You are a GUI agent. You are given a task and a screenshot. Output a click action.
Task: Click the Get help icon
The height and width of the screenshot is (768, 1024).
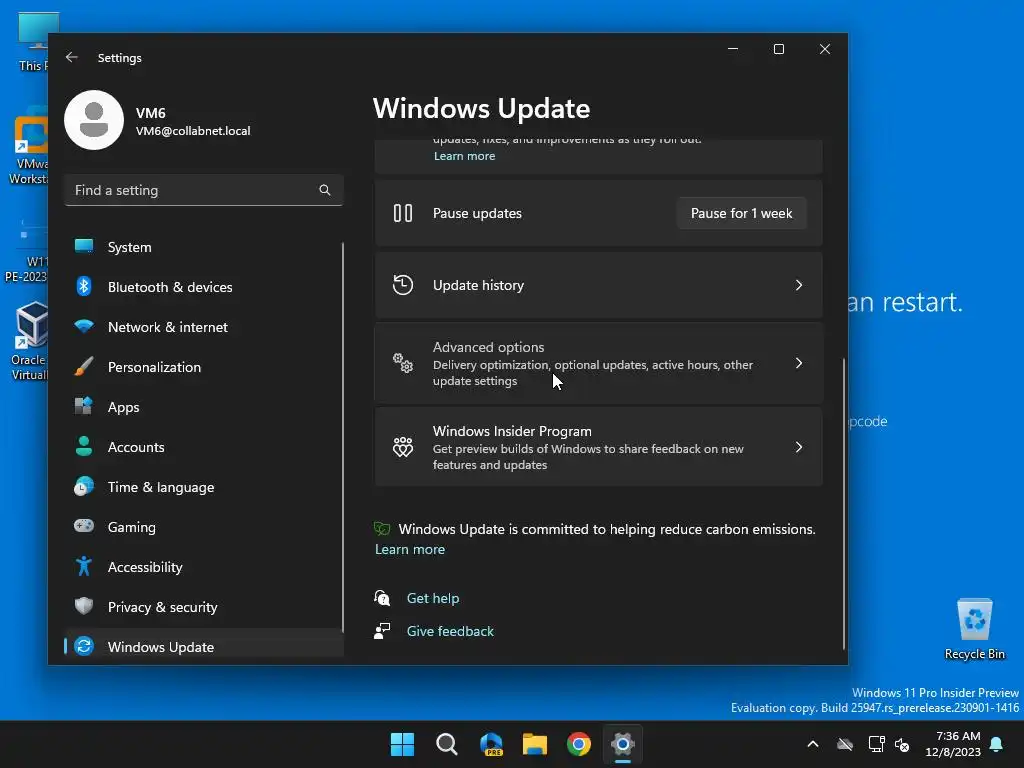click(x=382, y=598)
